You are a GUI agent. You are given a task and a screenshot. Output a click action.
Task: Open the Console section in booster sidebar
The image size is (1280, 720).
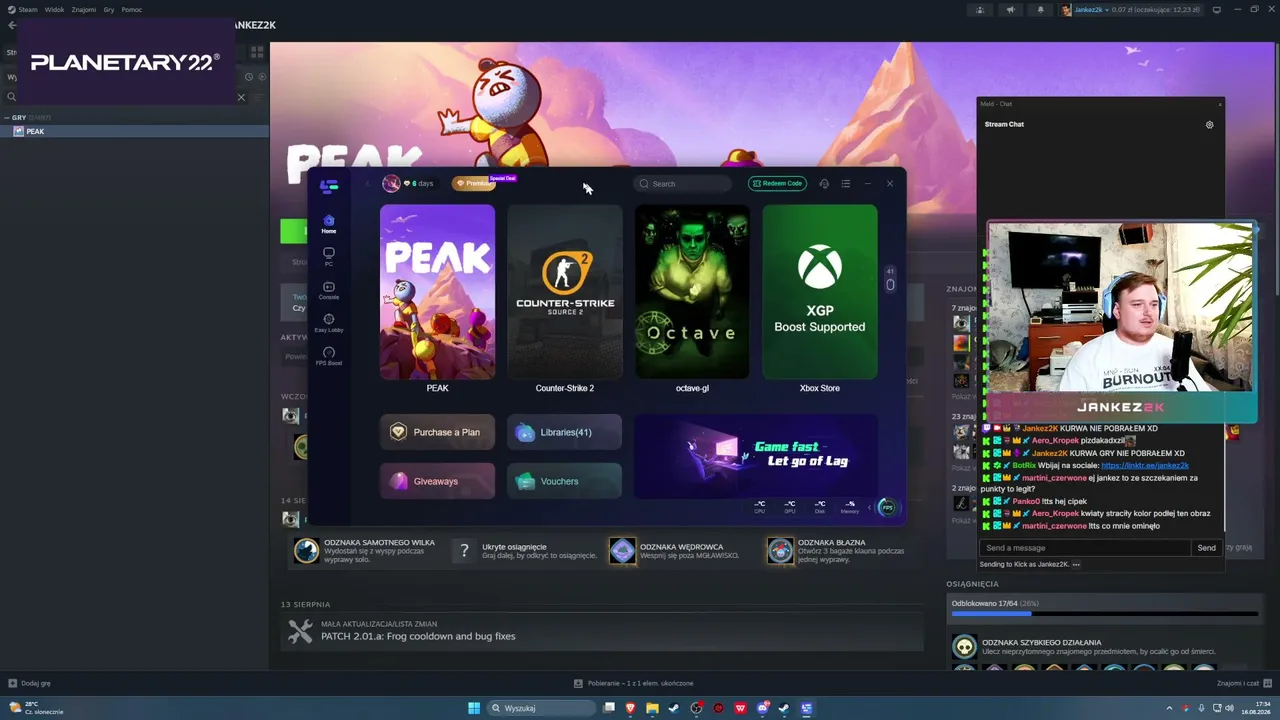click(x=329, y=290)
